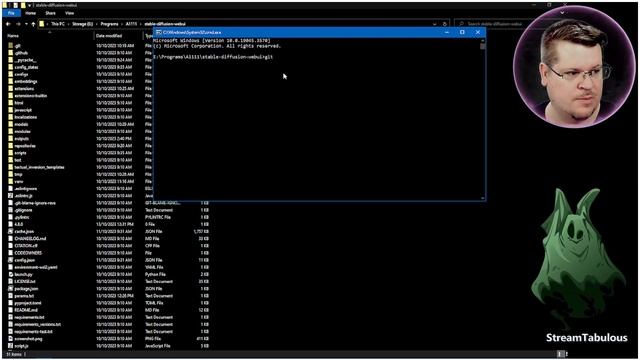Viewport: 640px width, 360px height.
Task: Go back using Explorer's back arrow
Action: click(x=8, y=24)
